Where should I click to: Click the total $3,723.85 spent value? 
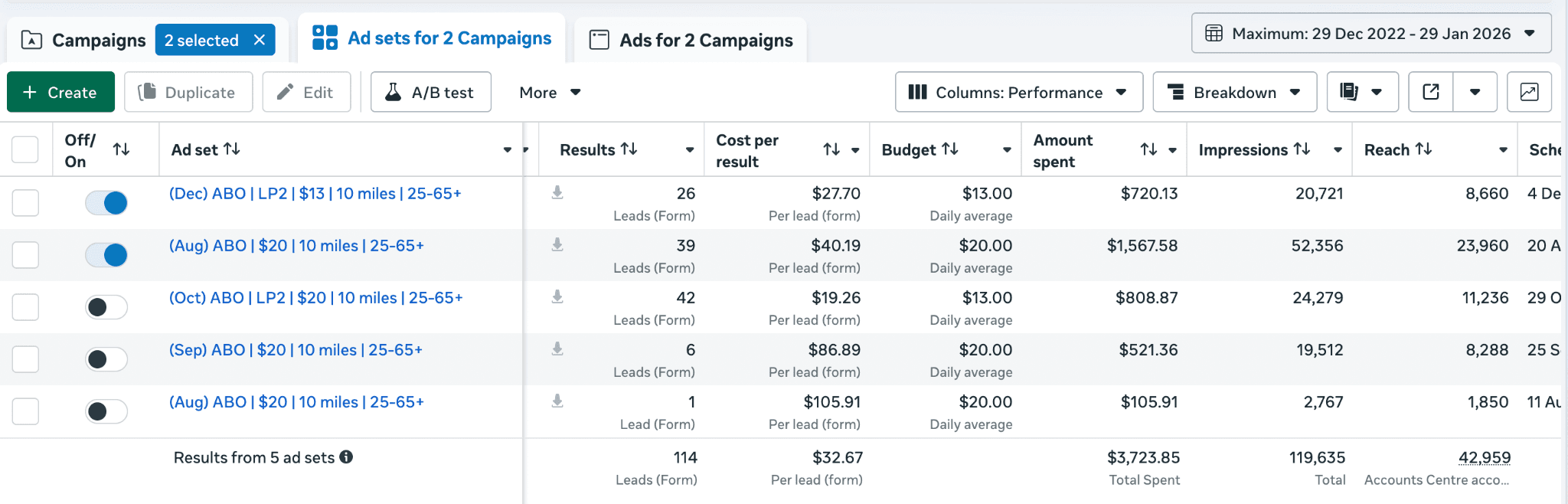(x=1144, y=457)
